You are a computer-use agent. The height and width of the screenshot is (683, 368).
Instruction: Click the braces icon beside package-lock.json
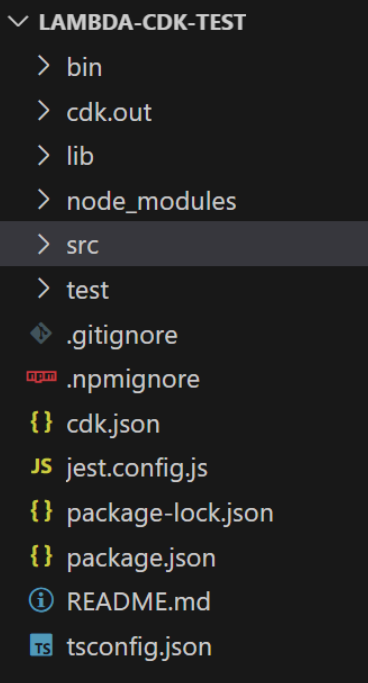(x=41, y=511)
